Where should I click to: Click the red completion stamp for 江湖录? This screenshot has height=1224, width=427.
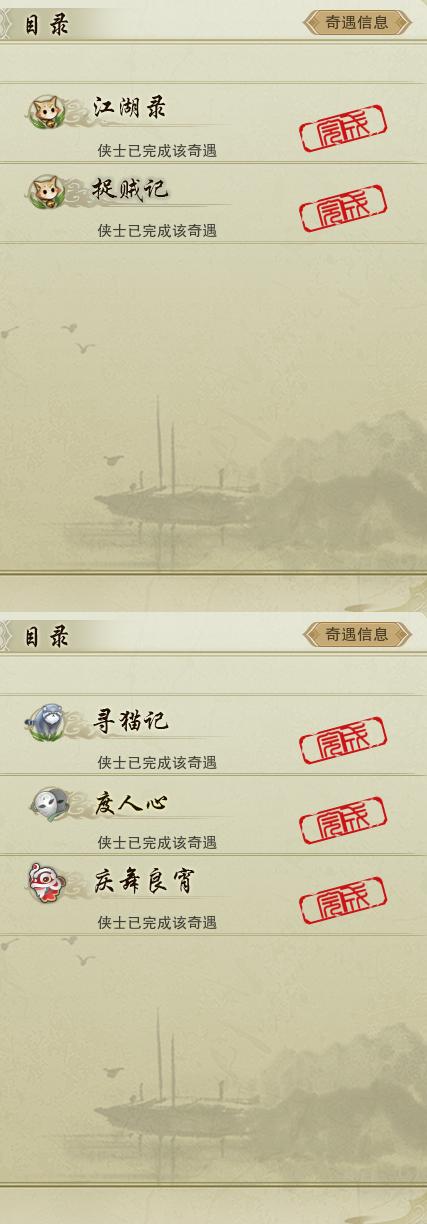(x=343, y=129)
